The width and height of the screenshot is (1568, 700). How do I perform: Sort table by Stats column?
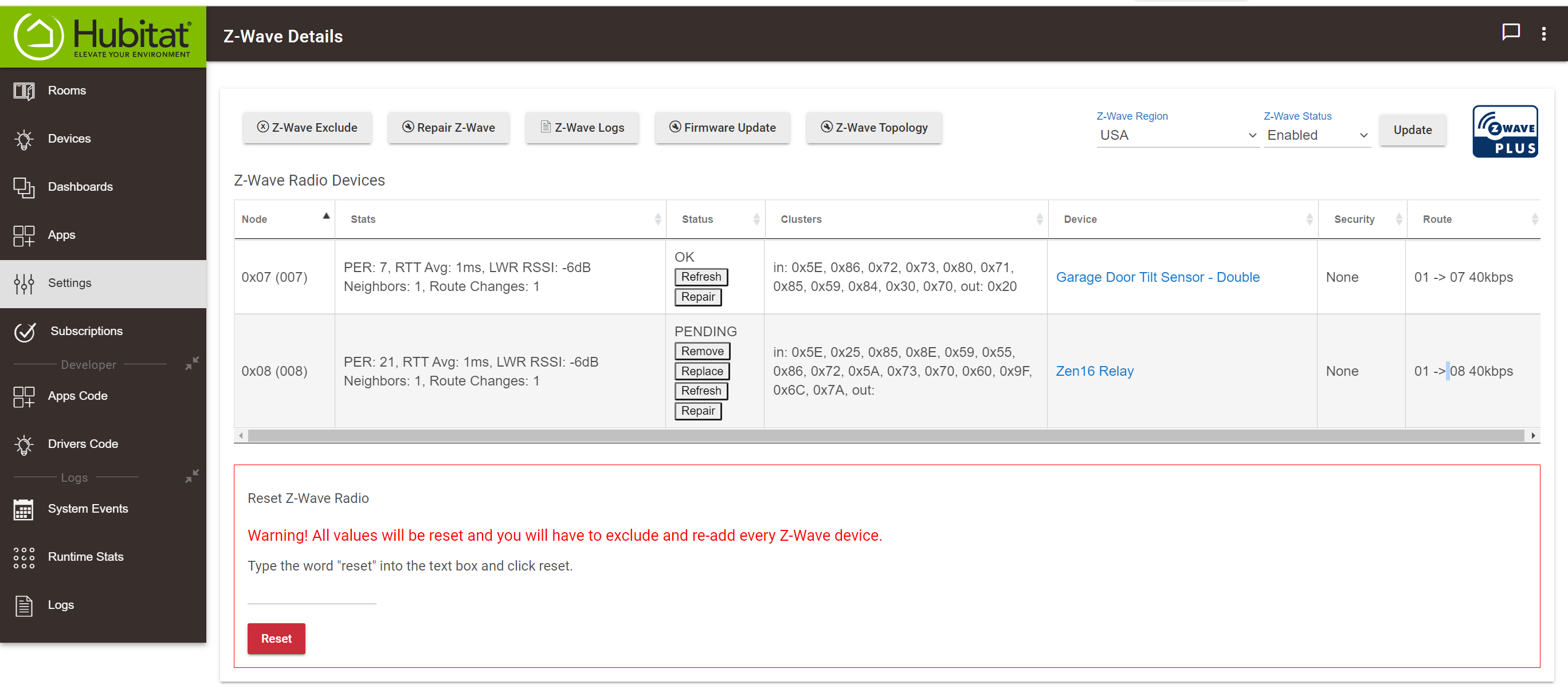pyautogui.click(x=500, y=219)
